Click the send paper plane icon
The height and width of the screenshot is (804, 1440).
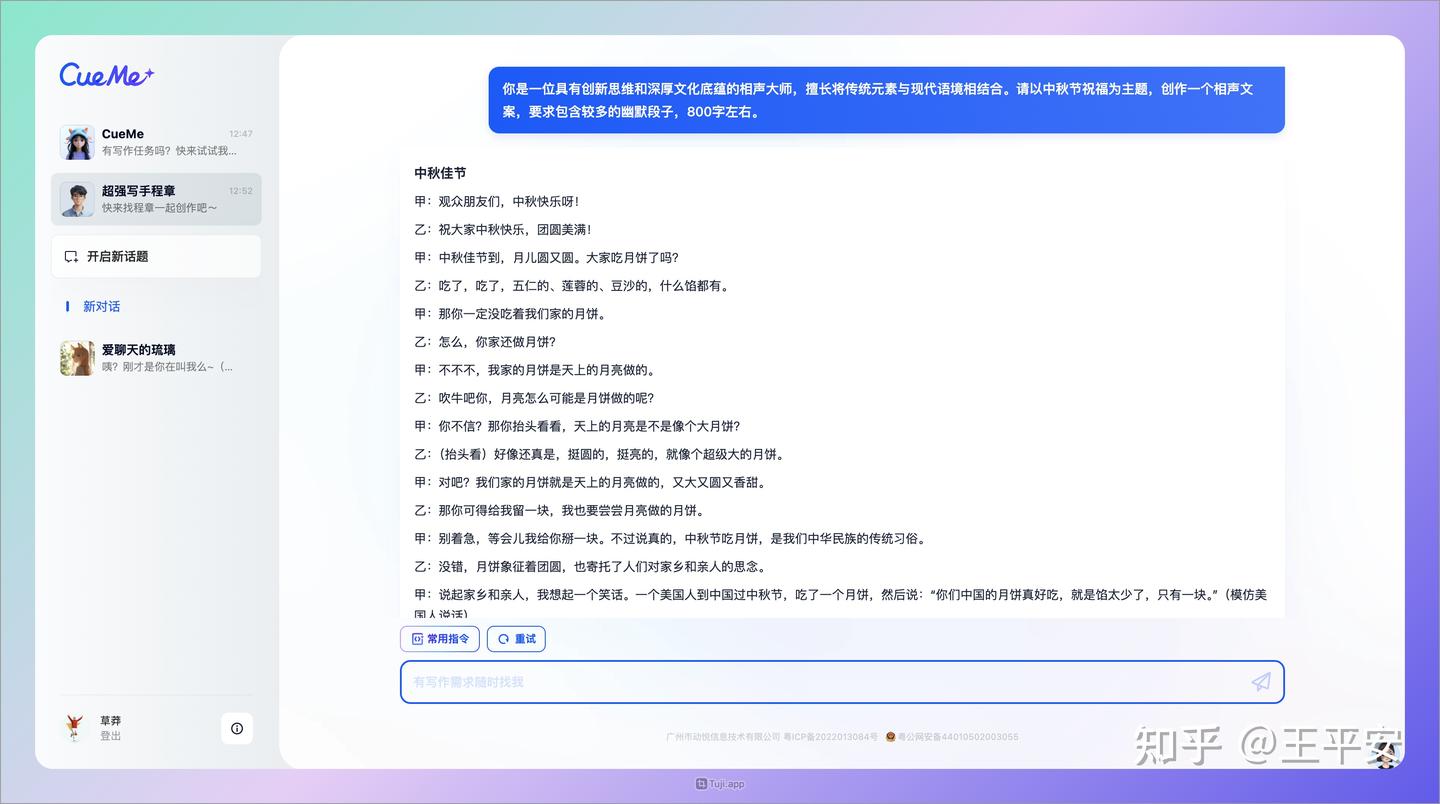1261,681
